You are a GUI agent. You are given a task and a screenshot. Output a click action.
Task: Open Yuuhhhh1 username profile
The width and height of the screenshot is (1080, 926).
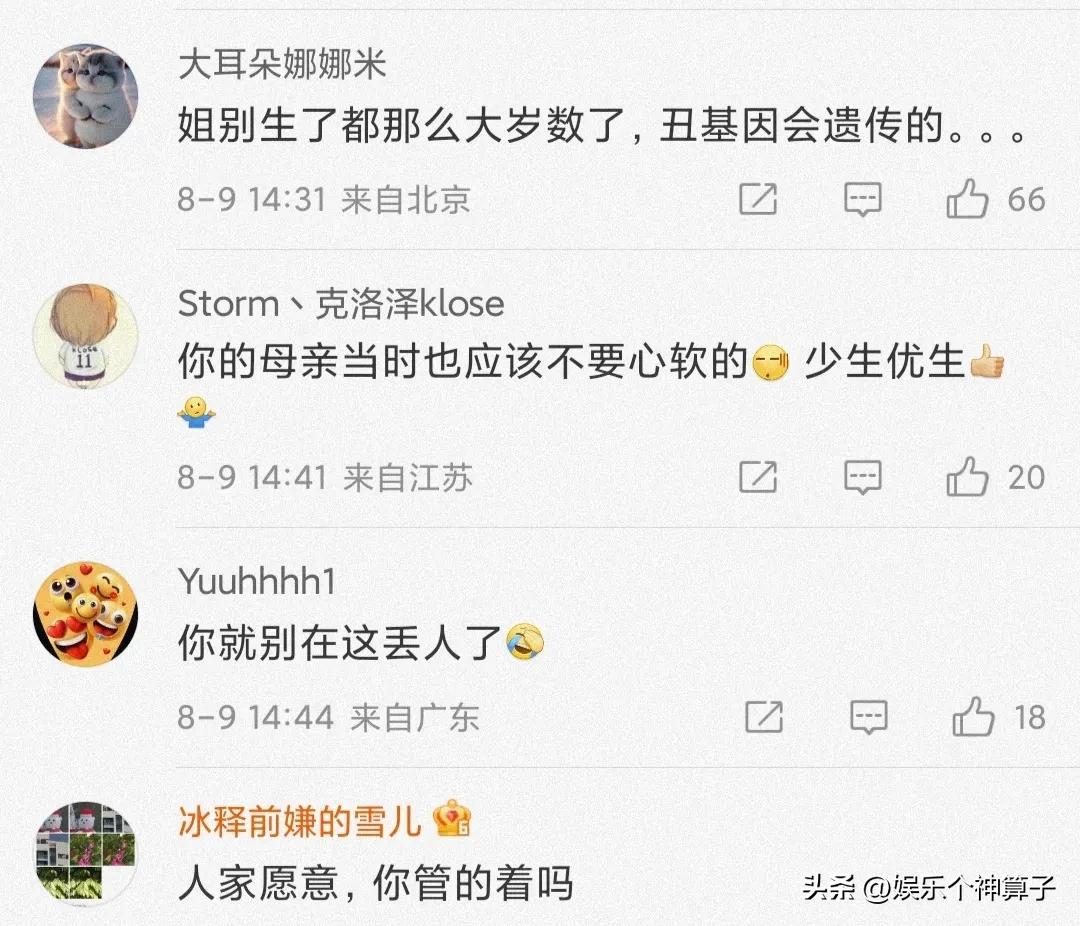(257, 581)
